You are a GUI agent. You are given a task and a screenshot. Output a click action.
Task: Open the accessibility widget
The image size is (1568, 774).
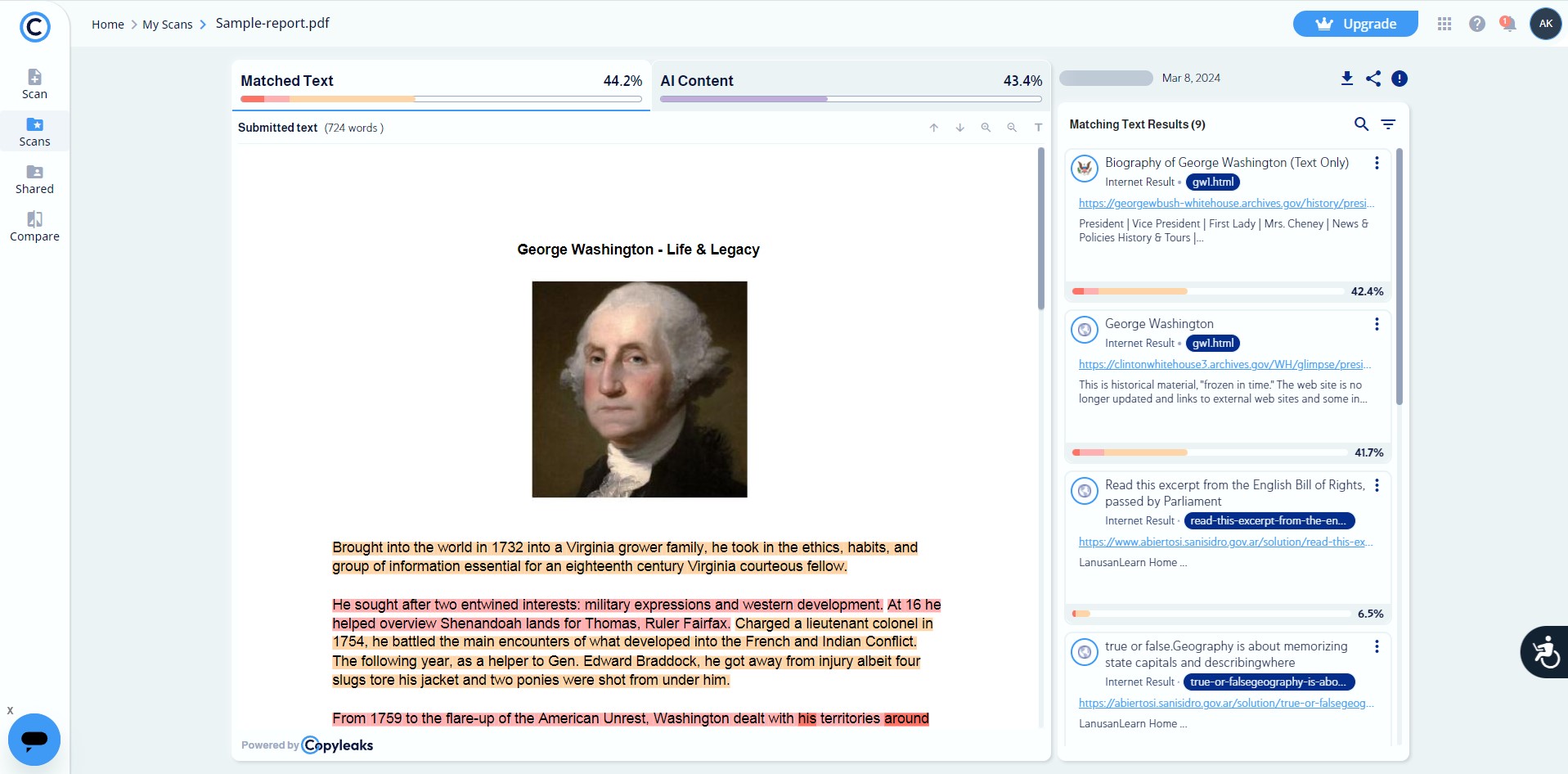coord(1545,652)
